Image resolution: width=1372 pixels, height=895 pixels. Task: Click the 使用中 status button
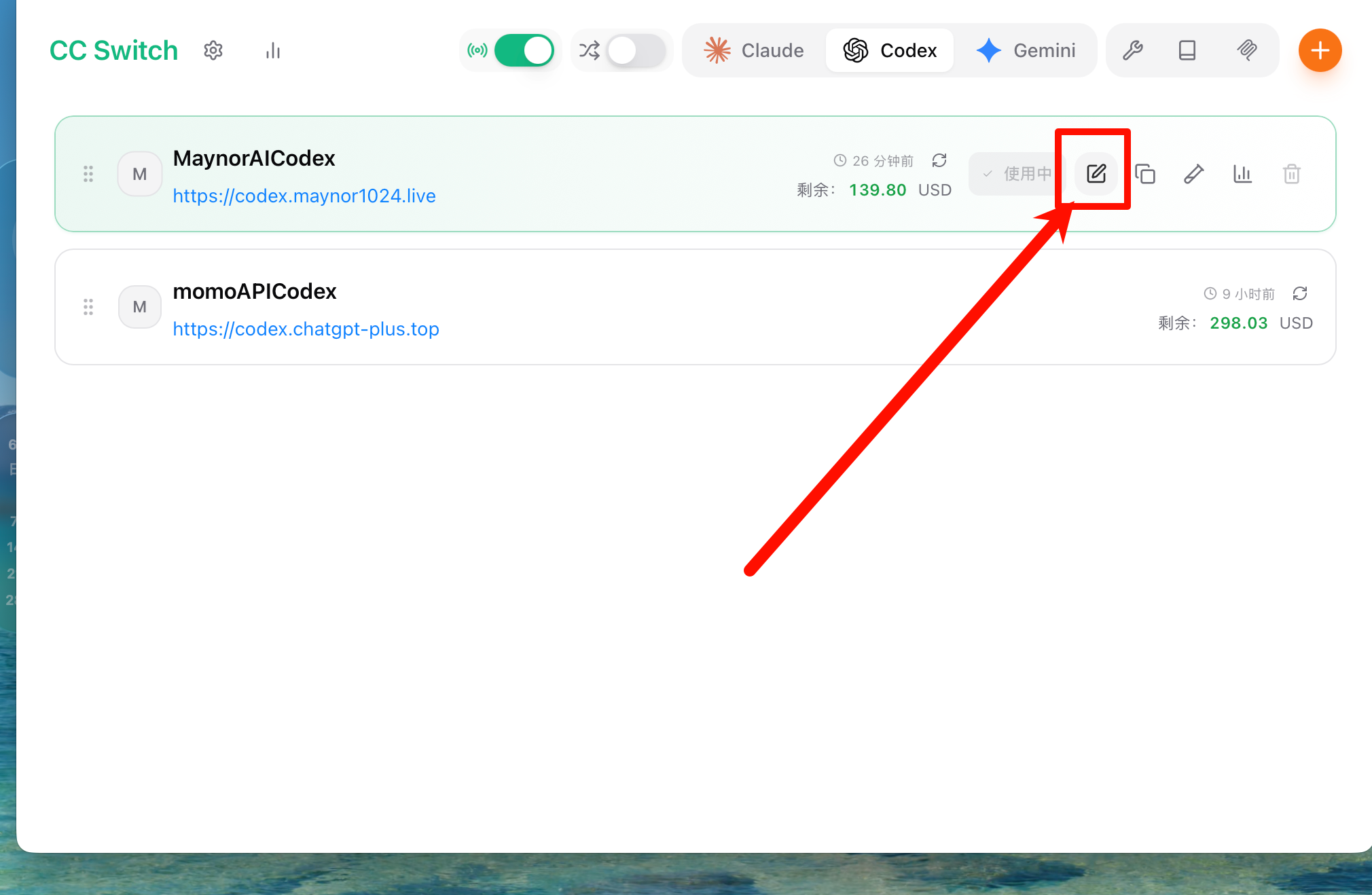tap(1017, 174)
